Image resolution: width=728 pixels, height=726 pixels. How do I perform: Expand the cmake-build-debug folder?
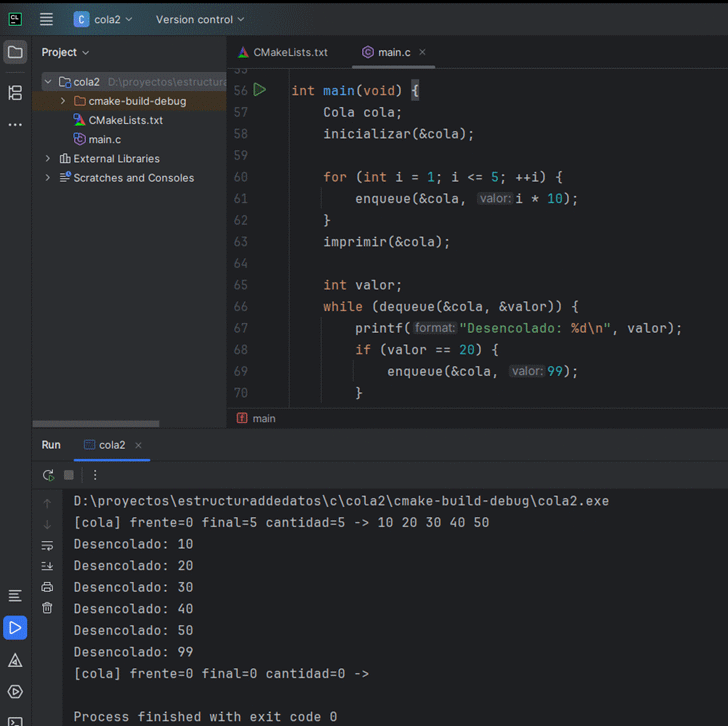[x=63, y=101]
